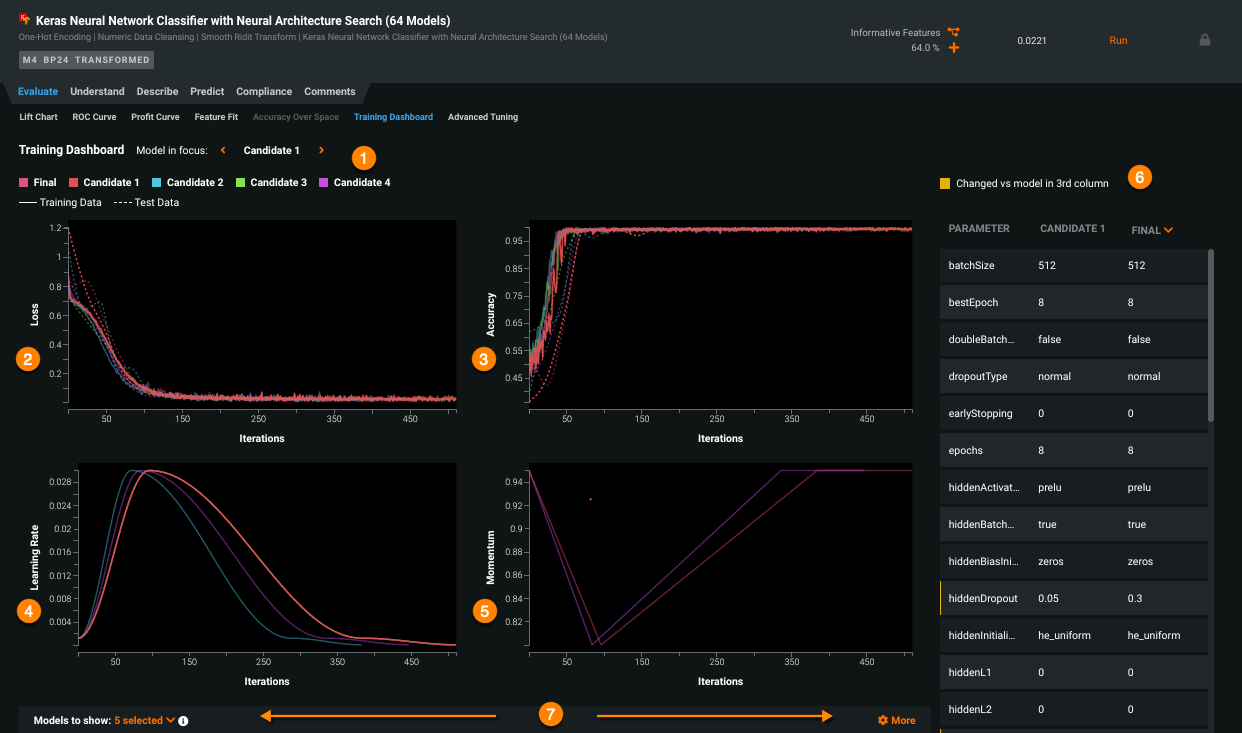The width and height of the screenshot is (1242, 733).
Task: Switch to the Compliance tab
Action: pos(263,91)
